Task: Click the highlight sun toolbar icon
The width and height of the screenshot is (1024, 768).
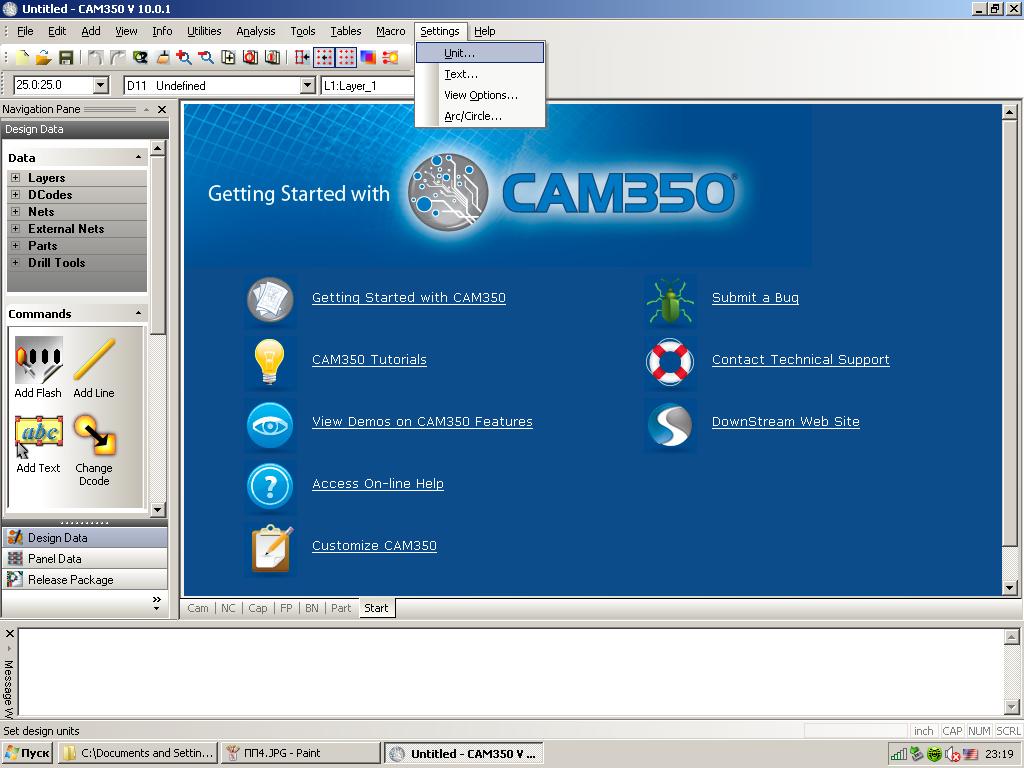Action: pos(391,57)
